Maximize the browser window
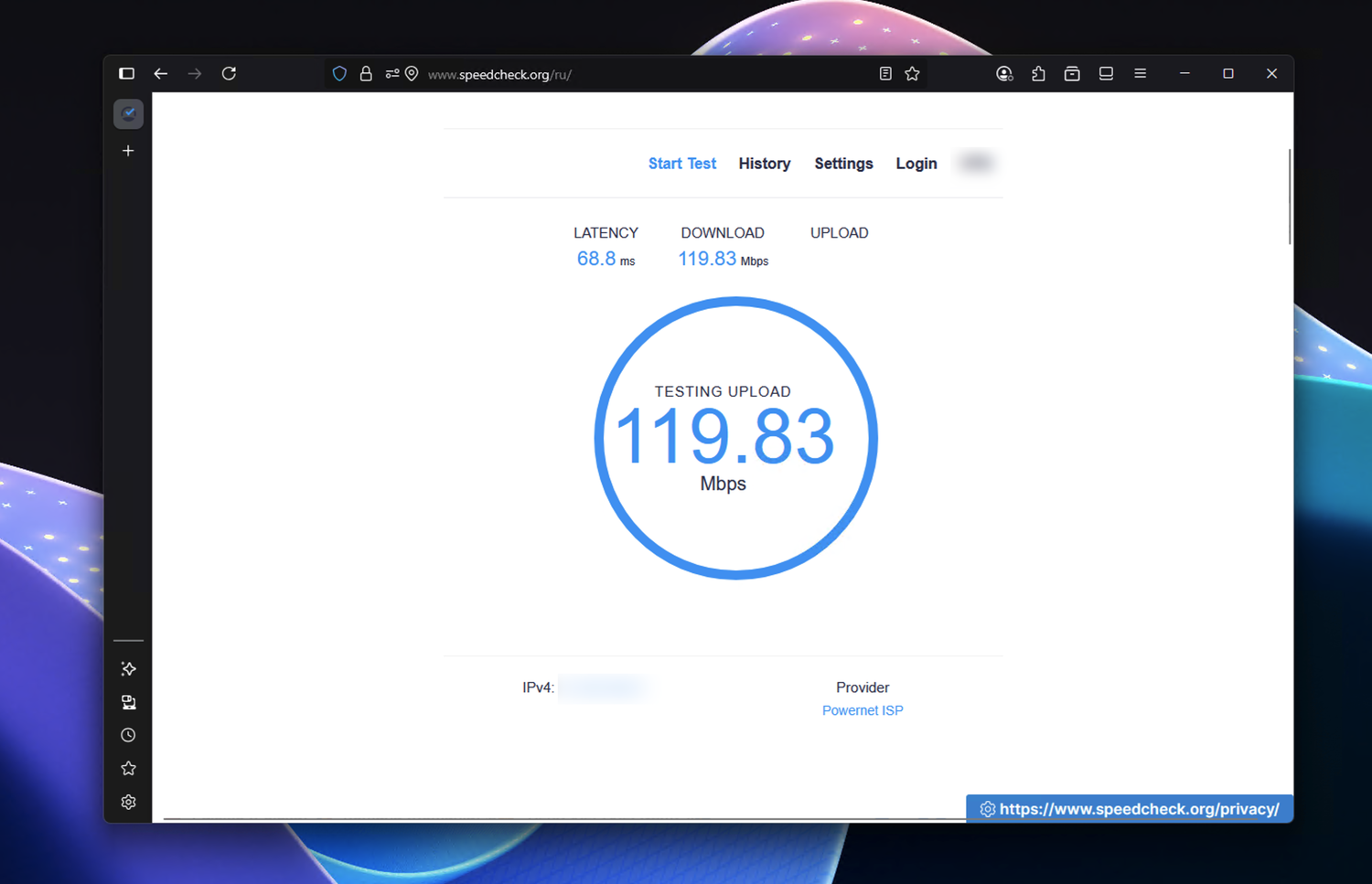Viewport: 1372px width, 884px height. 1228,74
